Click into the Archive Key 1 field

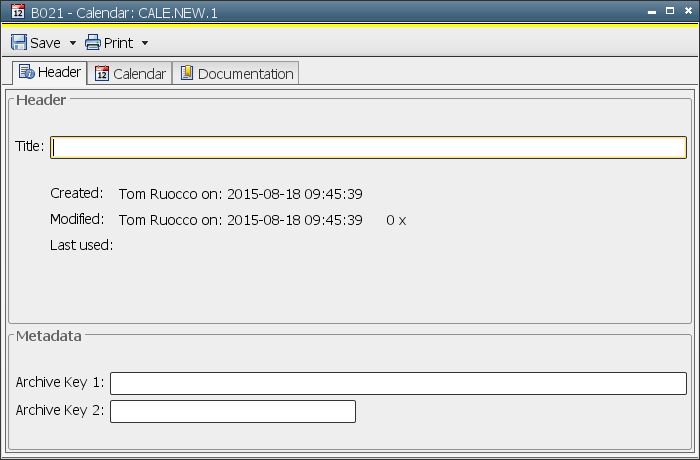398,384
